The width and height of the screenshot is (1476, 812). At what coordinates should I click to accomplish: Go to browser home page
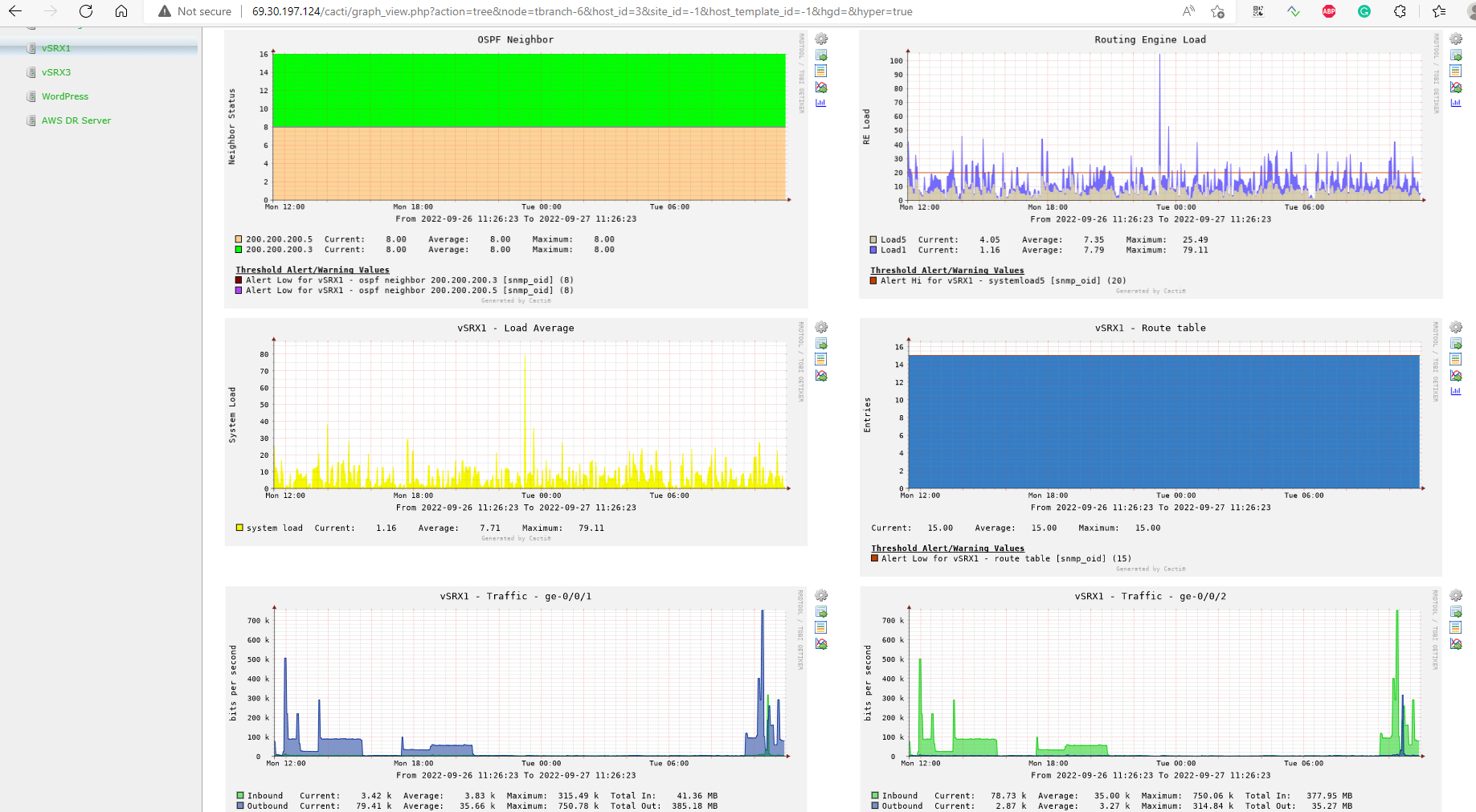tap(121, 11)
